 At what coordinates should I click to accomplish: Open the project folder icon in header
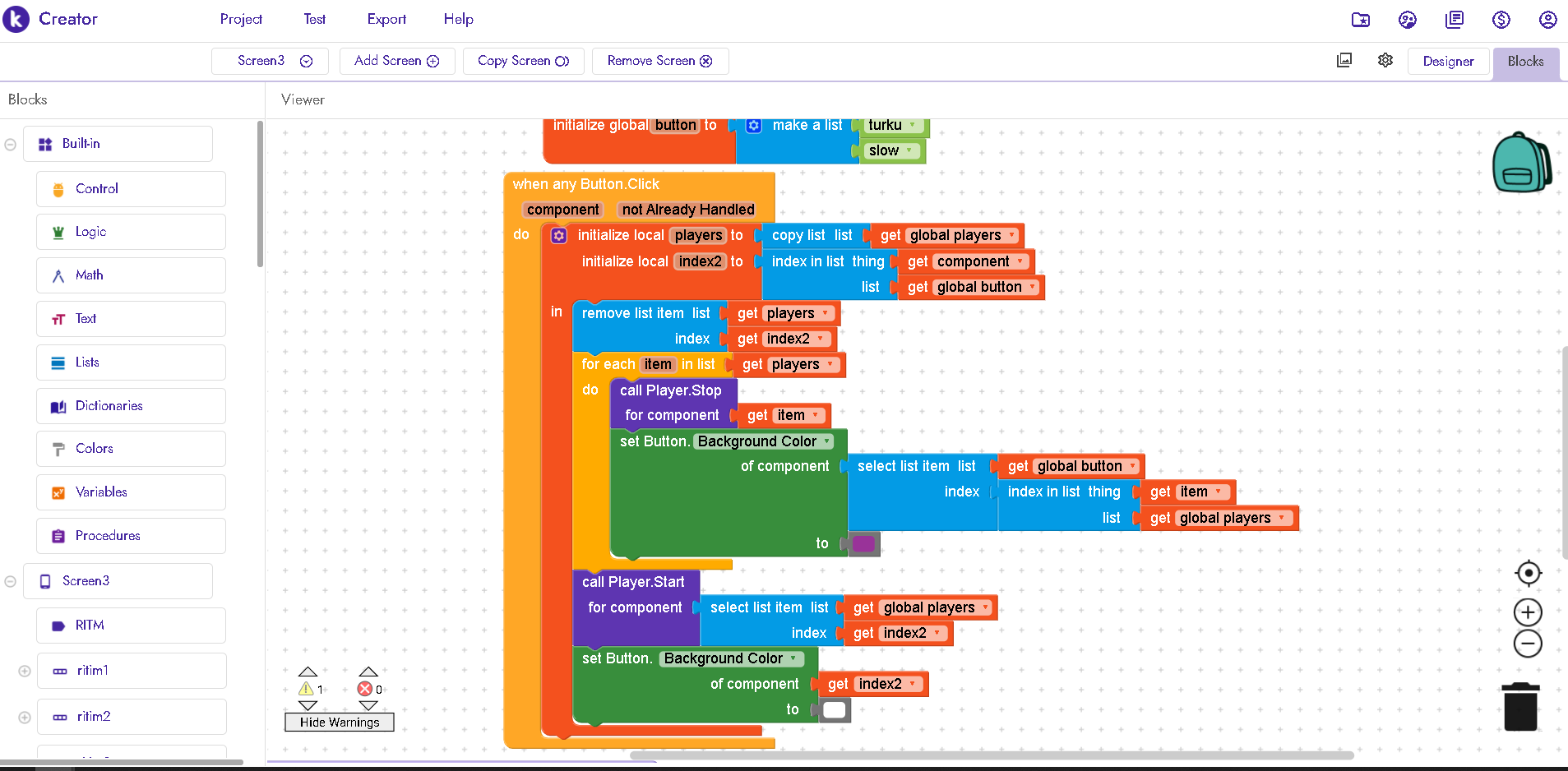(x=1361, y=19)
